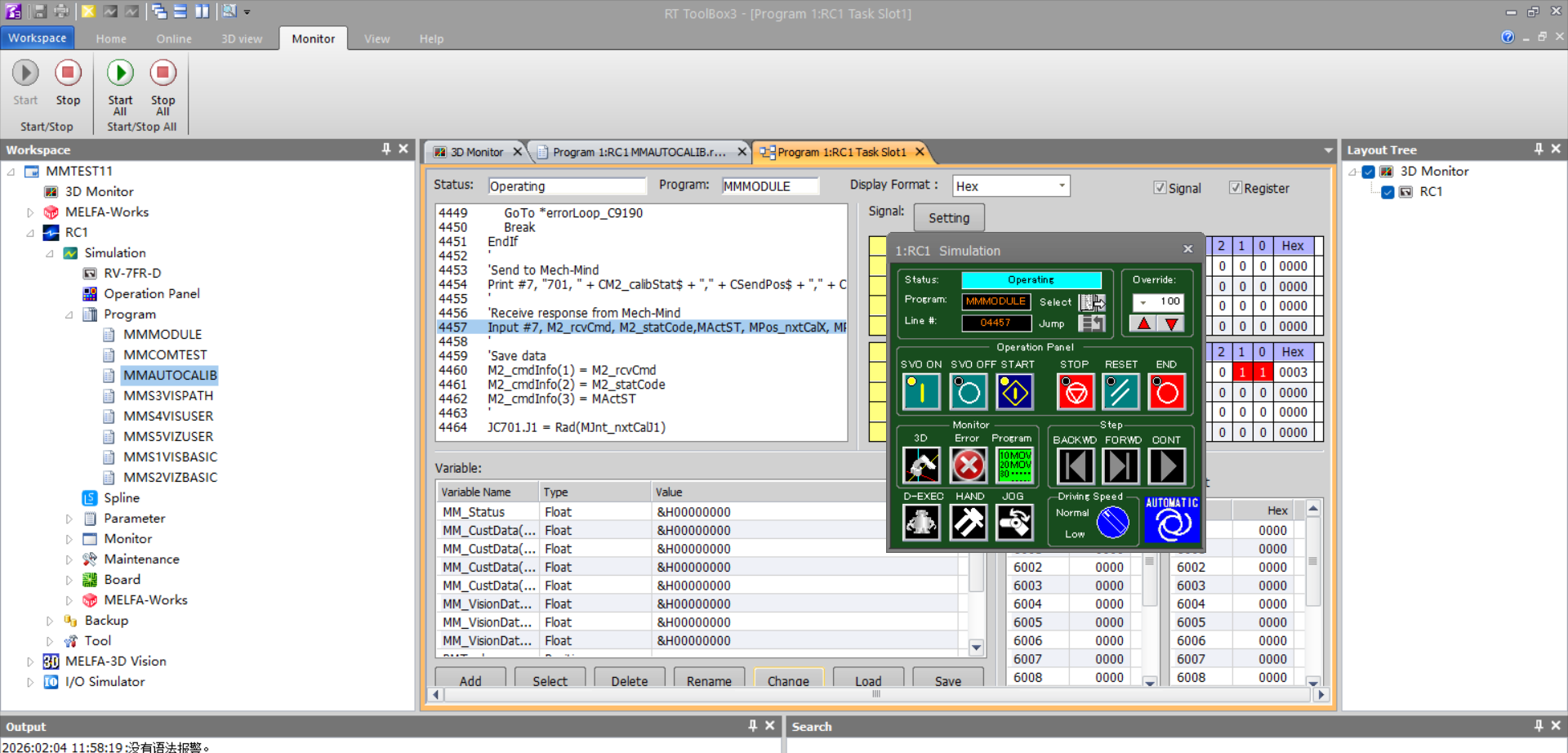The width and height of the screenshot is (1568, 753).
Task: Open the 3D monitor from simulation panel
Action: click(921, 466)
